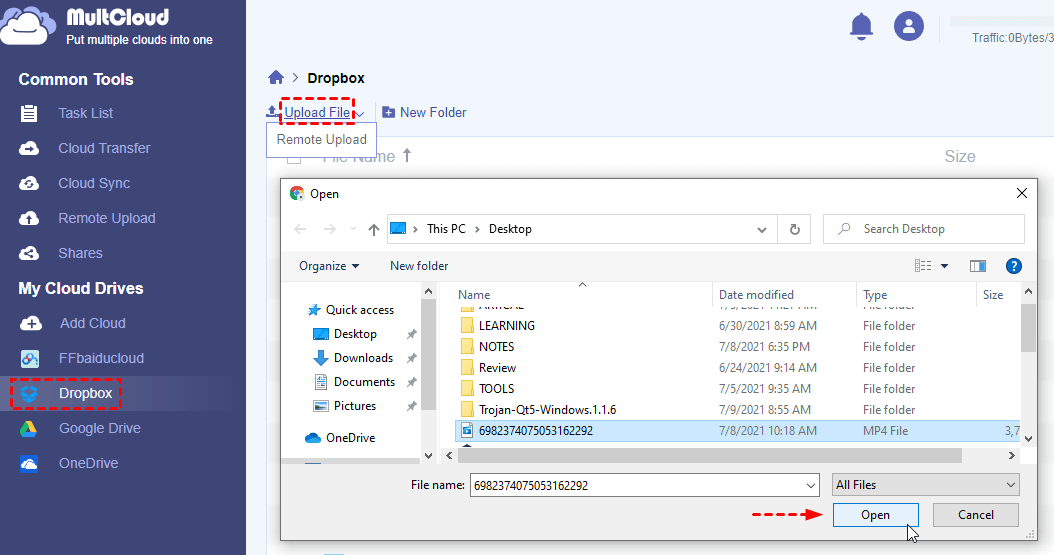Expand the This PC breadcrumb chevron
The image size is (1054, 555).
[x=477, y=229]
